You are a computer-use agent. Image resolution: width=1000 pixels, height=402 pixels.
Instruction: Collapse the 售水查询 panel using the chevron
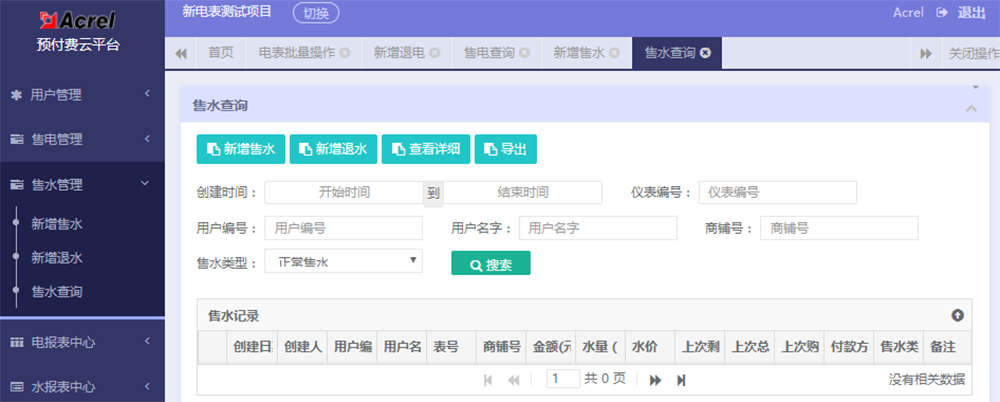pos(970,108)
